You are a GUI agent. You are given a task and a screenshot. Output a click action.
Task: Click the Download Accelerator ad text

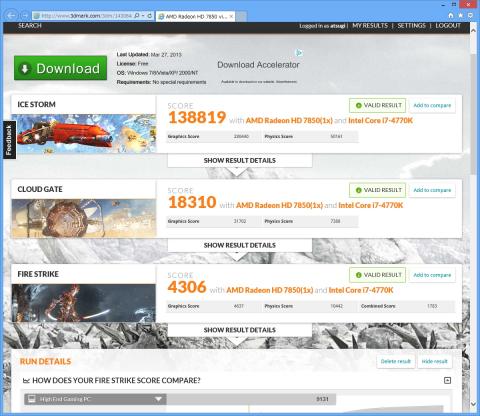258,65
